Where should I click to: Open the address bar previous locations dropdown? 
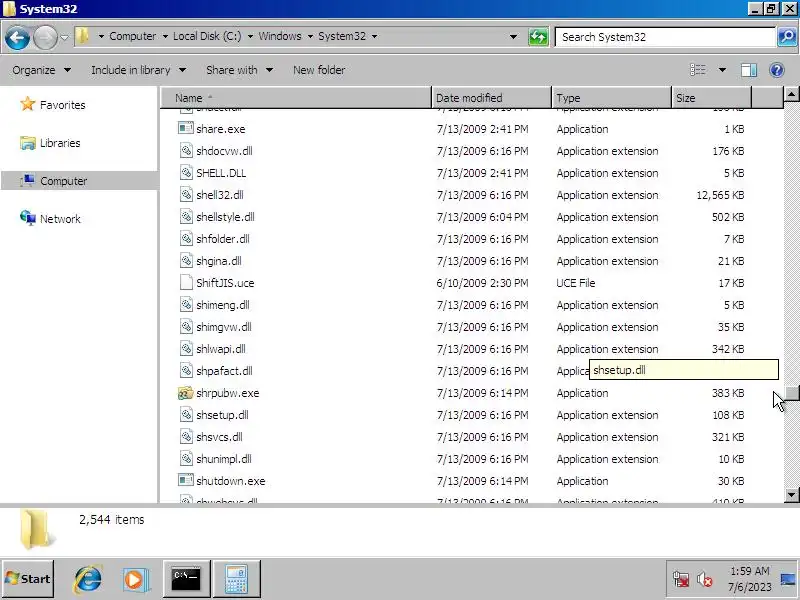click(x=513, y=37)
